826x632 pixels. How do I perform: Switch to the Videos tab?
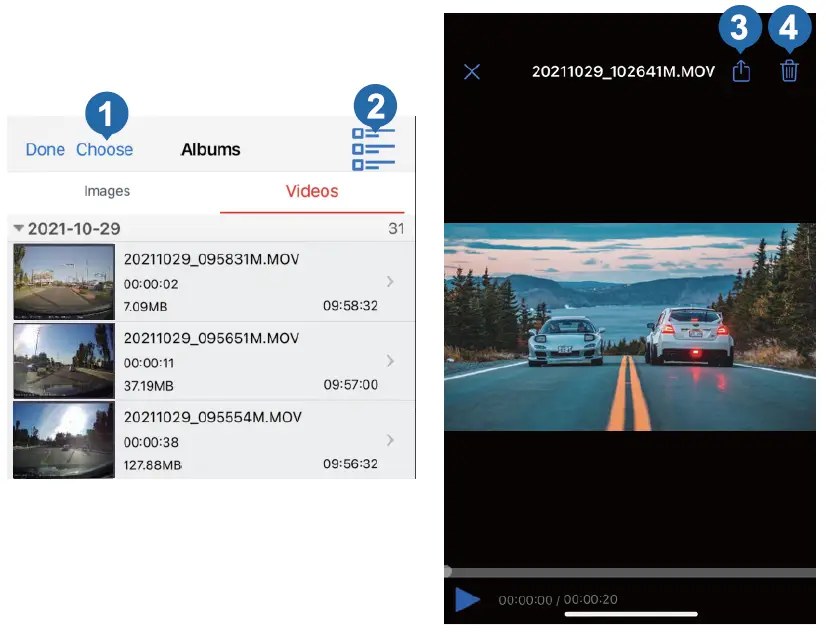click(312, 191)
